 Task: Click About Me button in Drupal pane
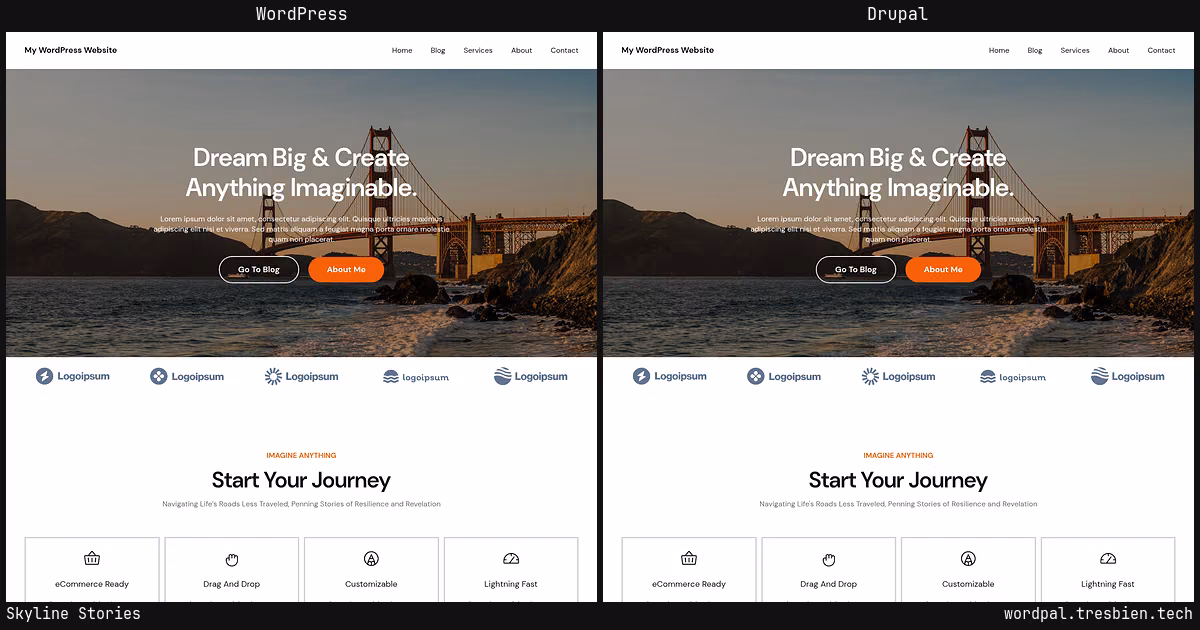pos(943,269)
